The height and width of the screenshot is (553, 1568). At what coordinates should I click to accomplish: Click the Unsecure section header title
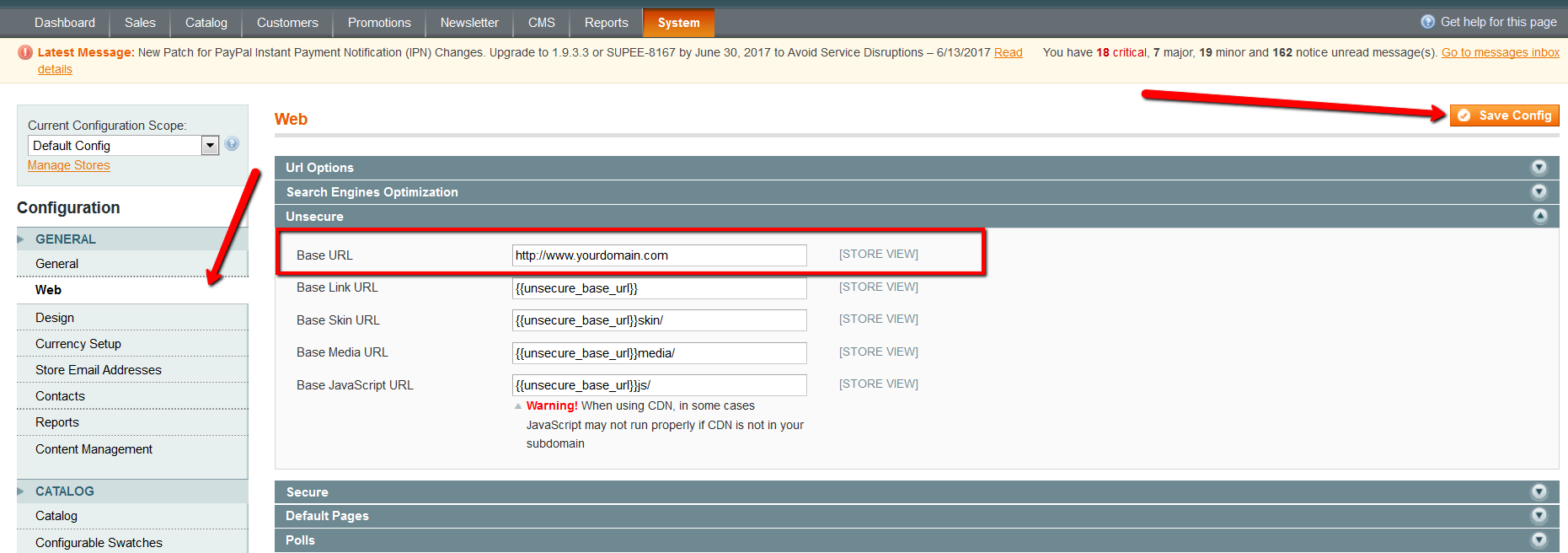click(314, 217)
